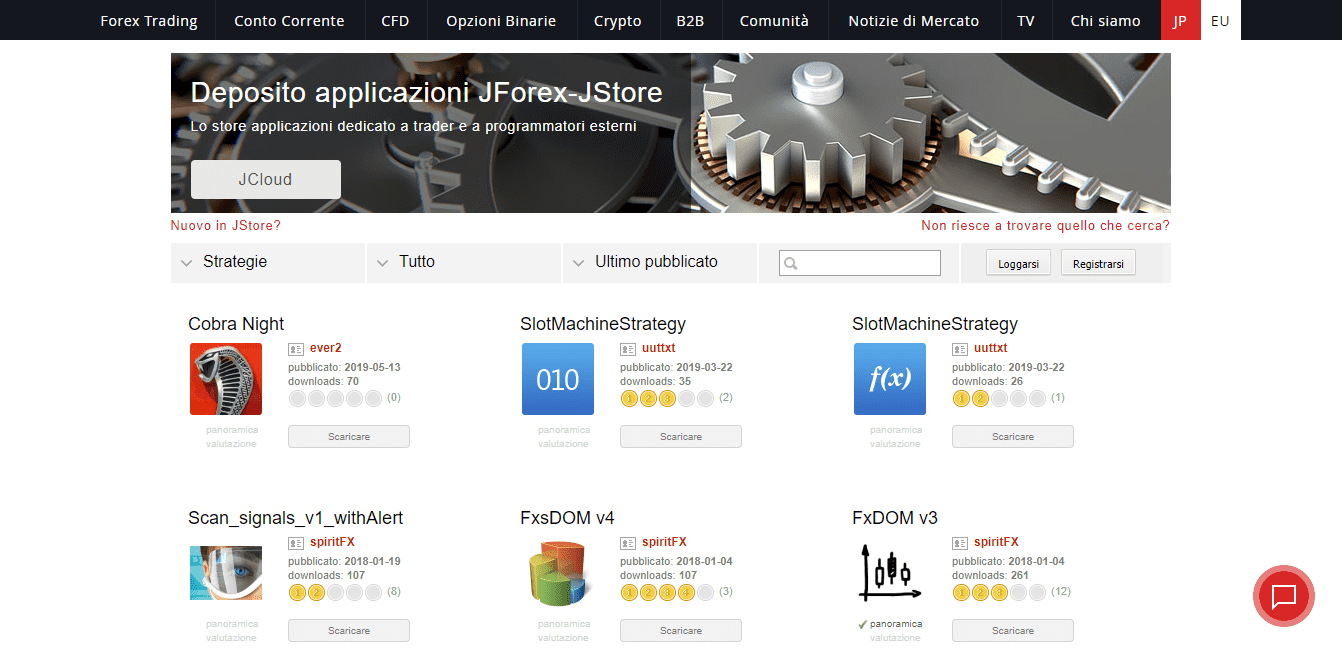The image size is (1342, 651).
Task: Open the Scan_signals_v1_withAlert title link
Action: tap(296, 518)
